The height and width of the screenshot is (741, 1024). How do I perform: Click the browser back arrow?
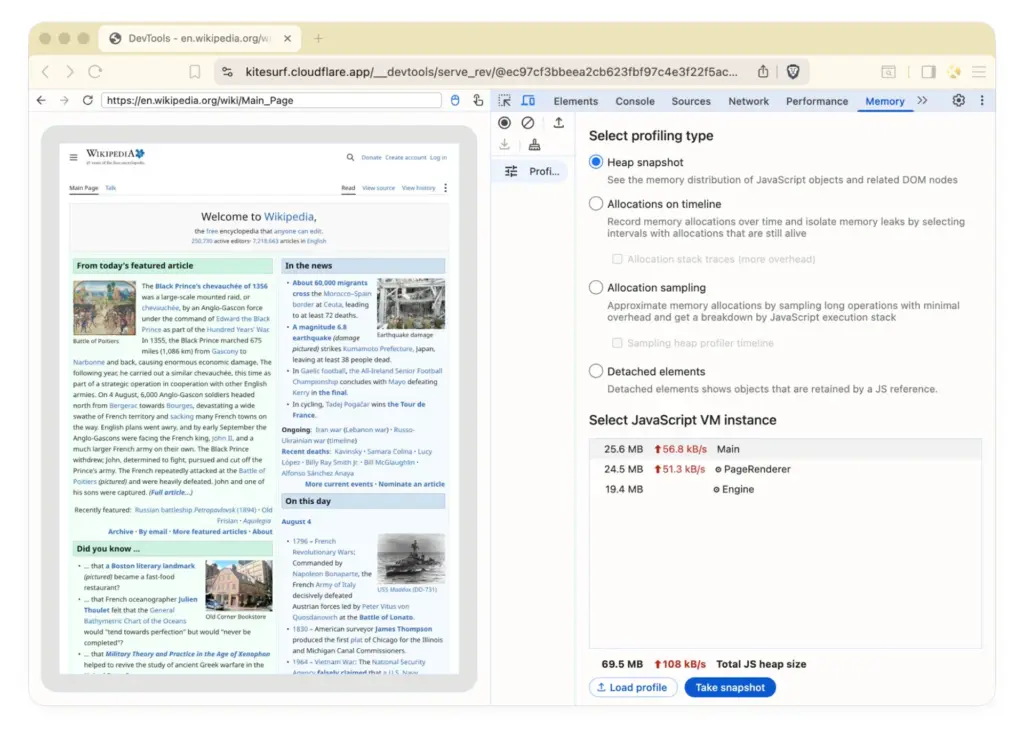point(45,72)
